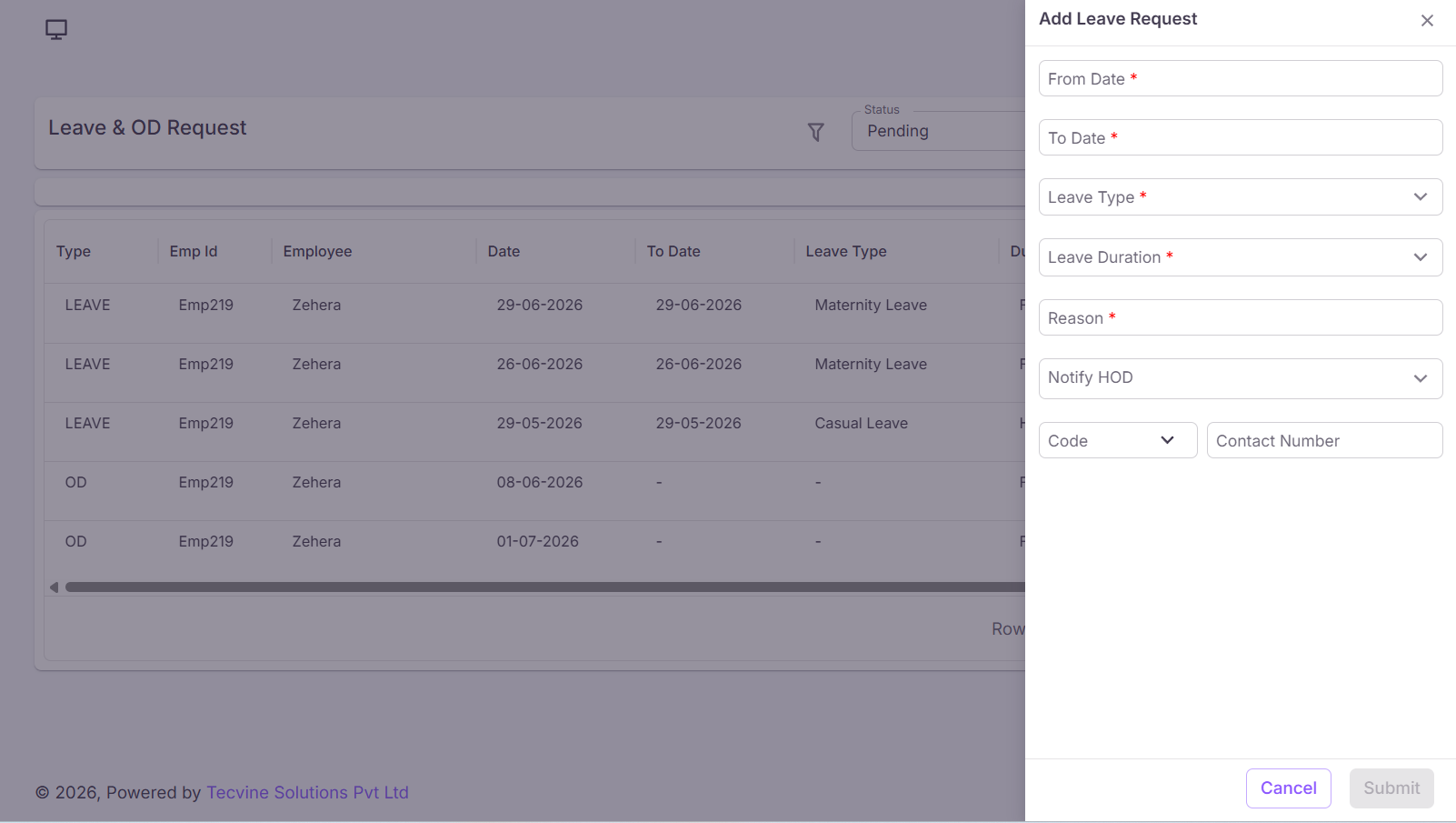Close the Add Leave Request panel

[x=1427, y=21]
